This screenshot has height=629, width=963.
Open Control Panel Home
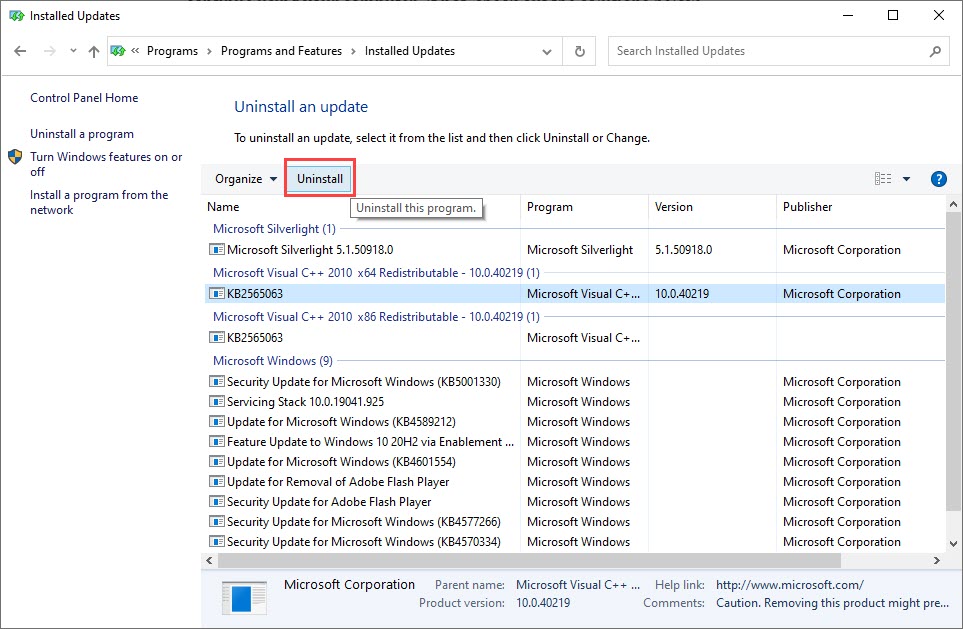point(84,98)
